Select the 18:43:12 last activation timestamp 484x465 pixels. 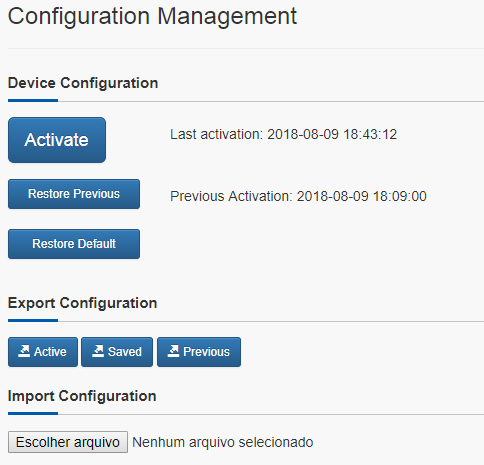(370, 134)
